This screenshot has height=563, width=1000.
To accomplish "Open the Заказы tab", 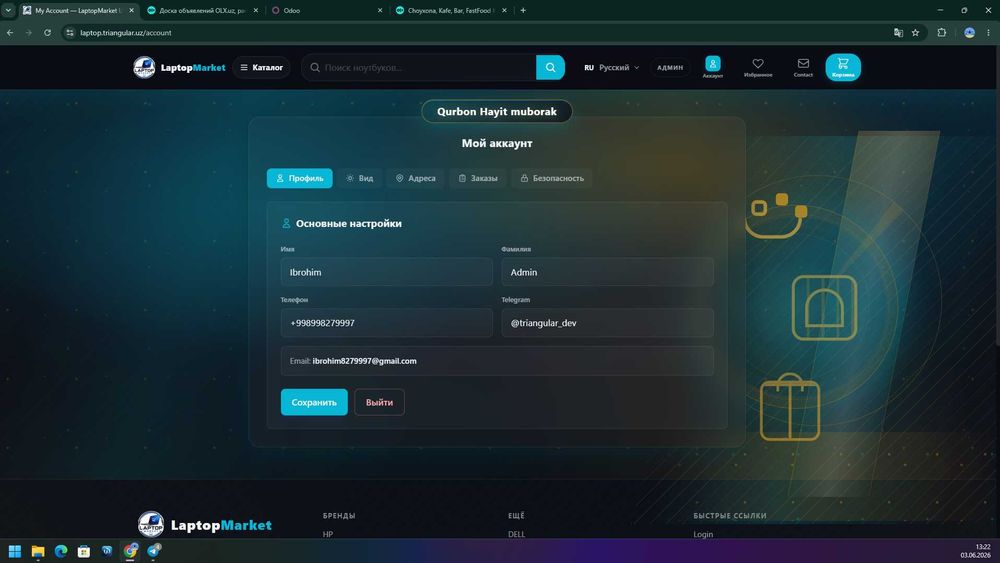I will click(x=478, y=178).
